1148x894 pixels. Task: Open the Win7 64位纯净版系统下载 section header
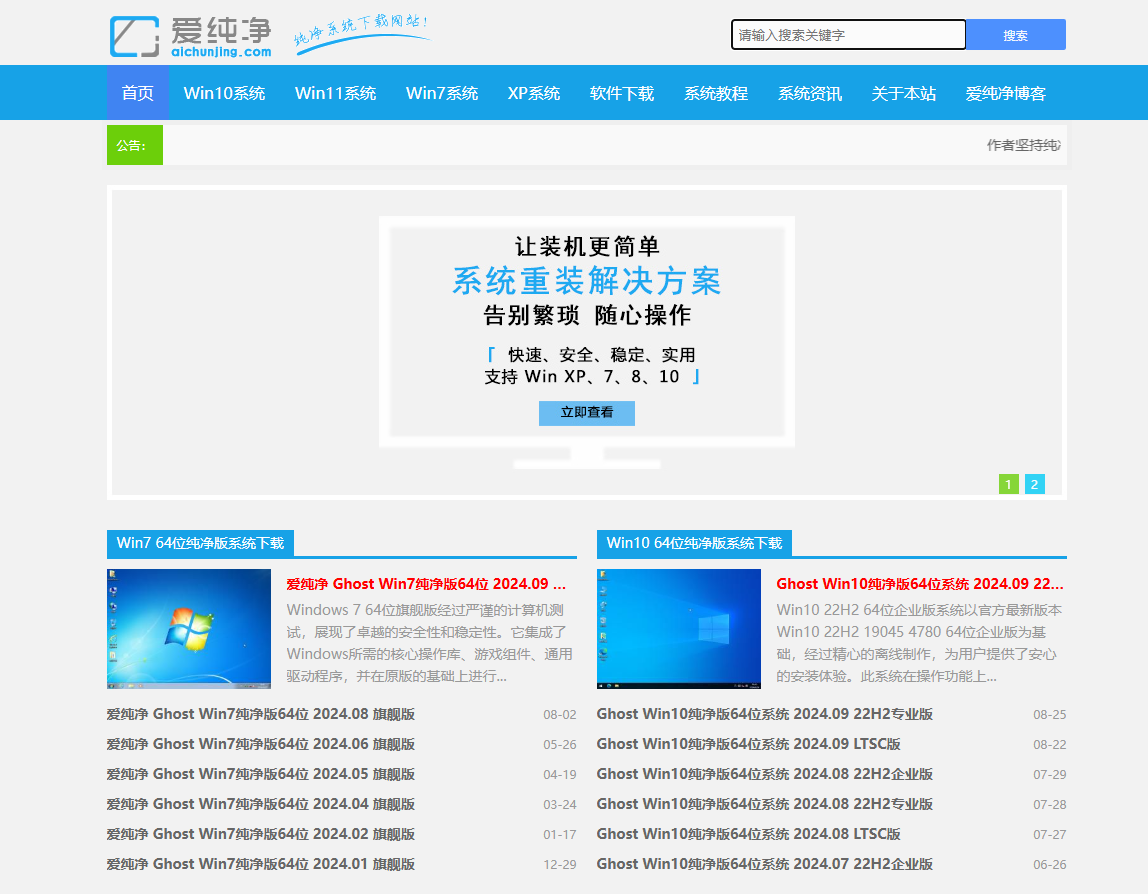click(201, 543)
